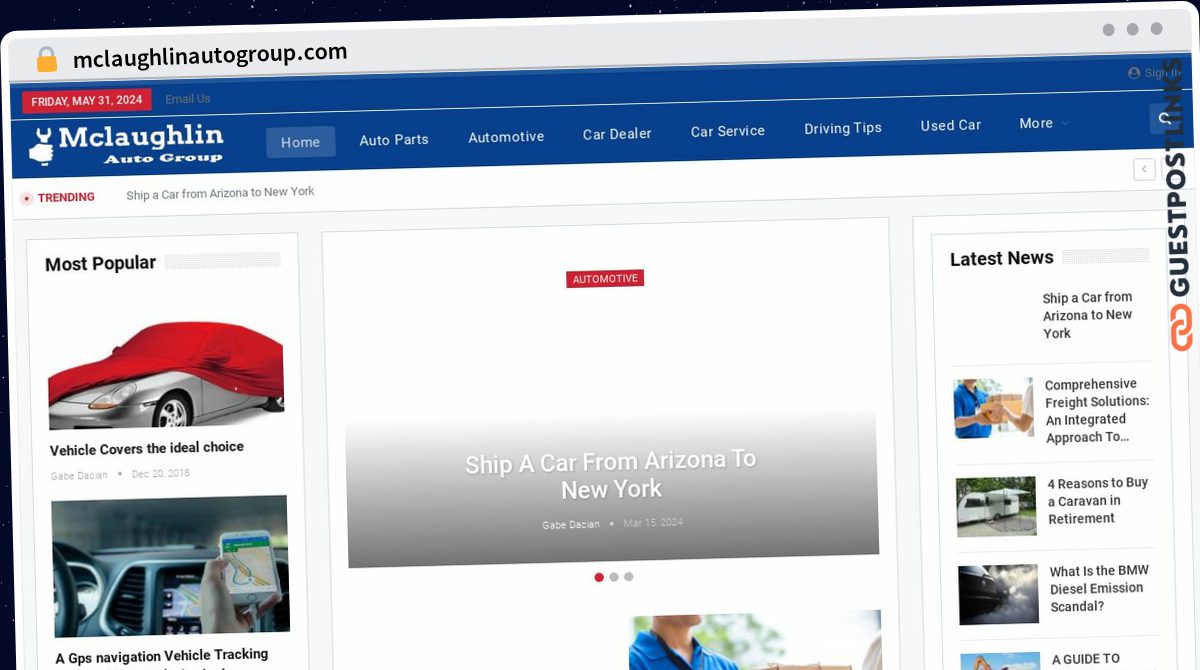Expand the More dropdown menu
The image size is (1200, 670).
point(1043,123)
